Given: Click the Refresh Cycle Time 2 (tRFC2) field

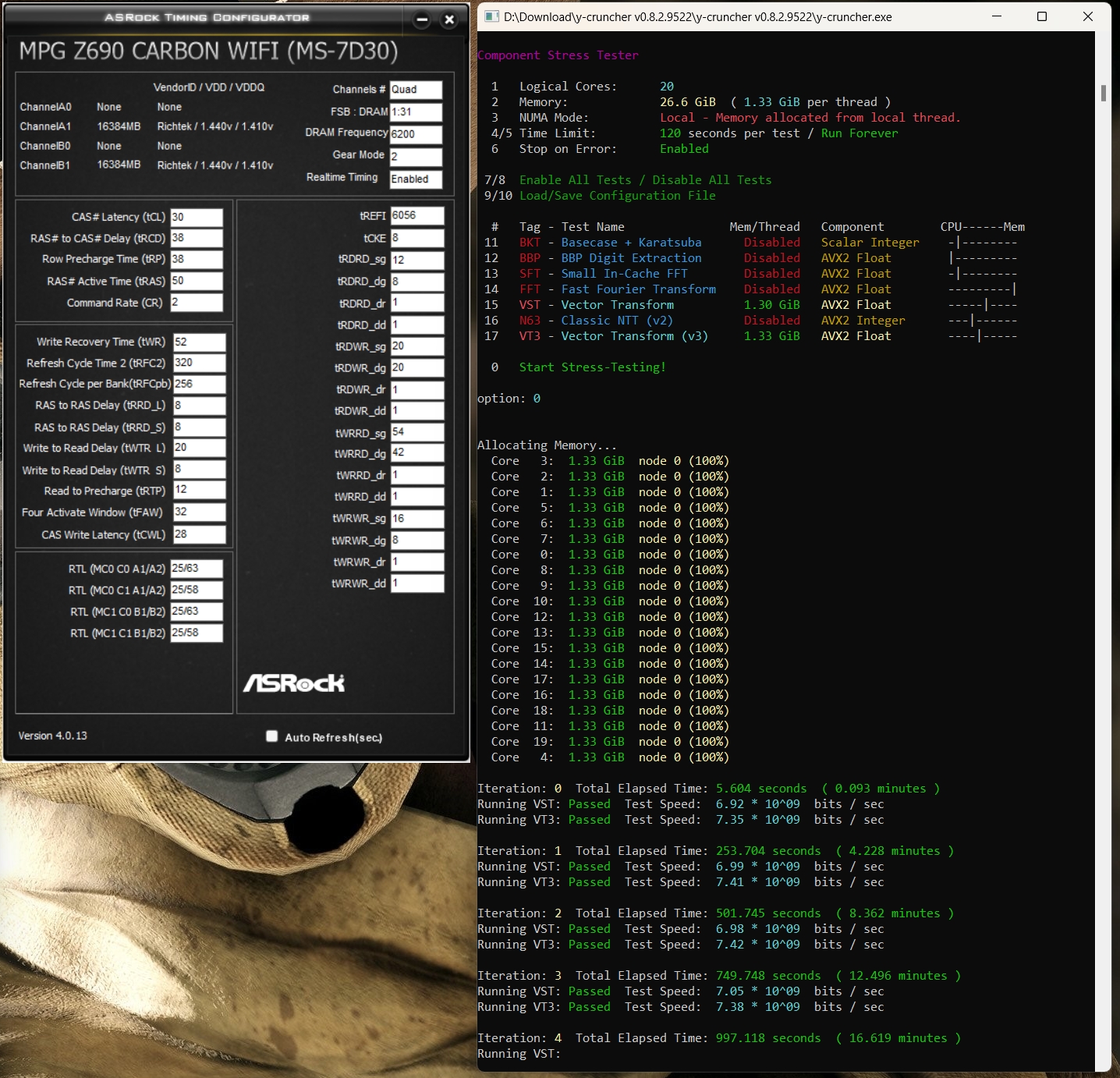Looking at the screenshot, I should click(199, 363).
